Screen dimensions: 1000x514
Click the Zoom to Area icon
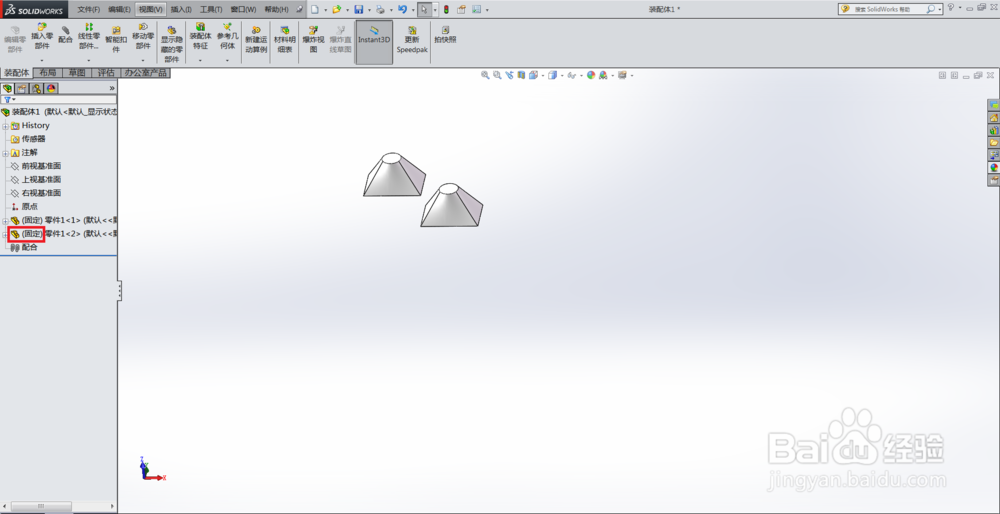[497, 75]
